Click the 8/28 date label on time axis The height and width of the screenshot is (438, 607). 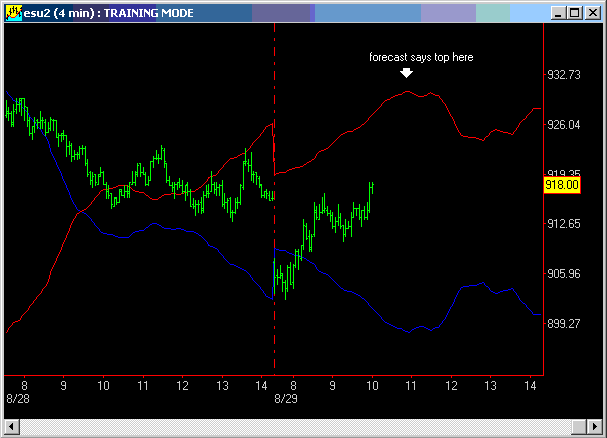coord(18,398)
